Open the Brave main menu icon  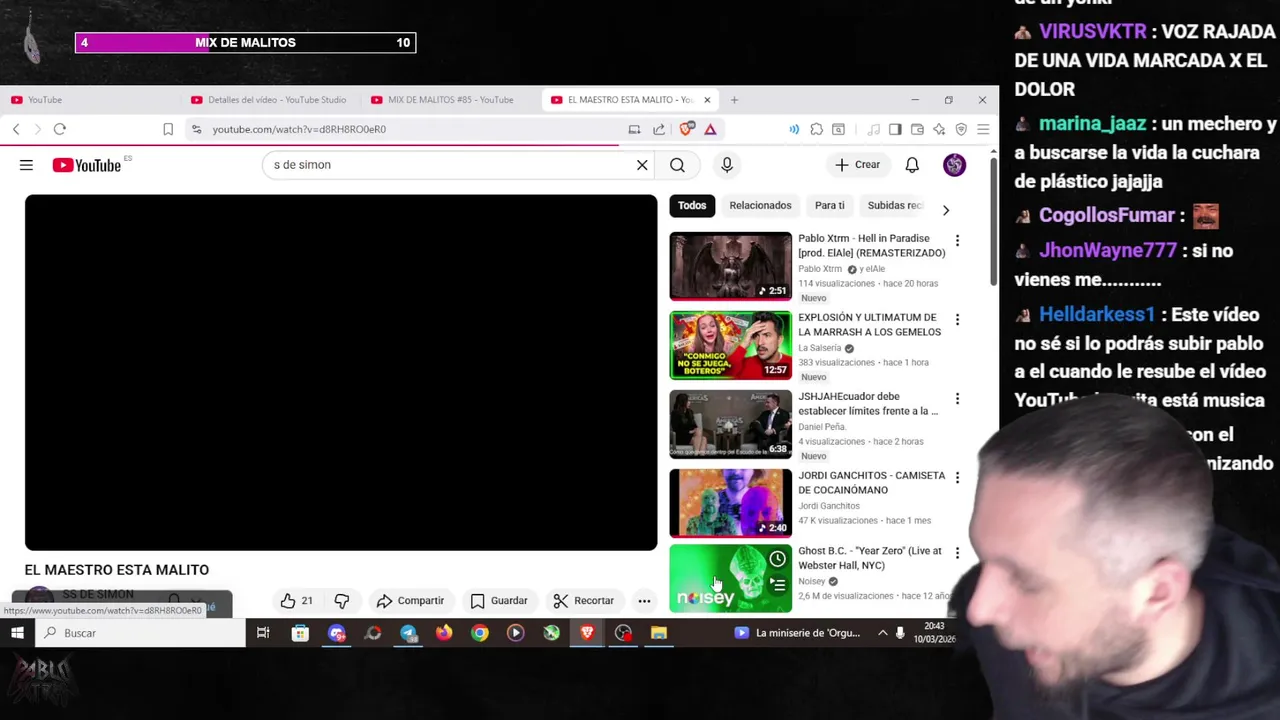tap(983, 129)
